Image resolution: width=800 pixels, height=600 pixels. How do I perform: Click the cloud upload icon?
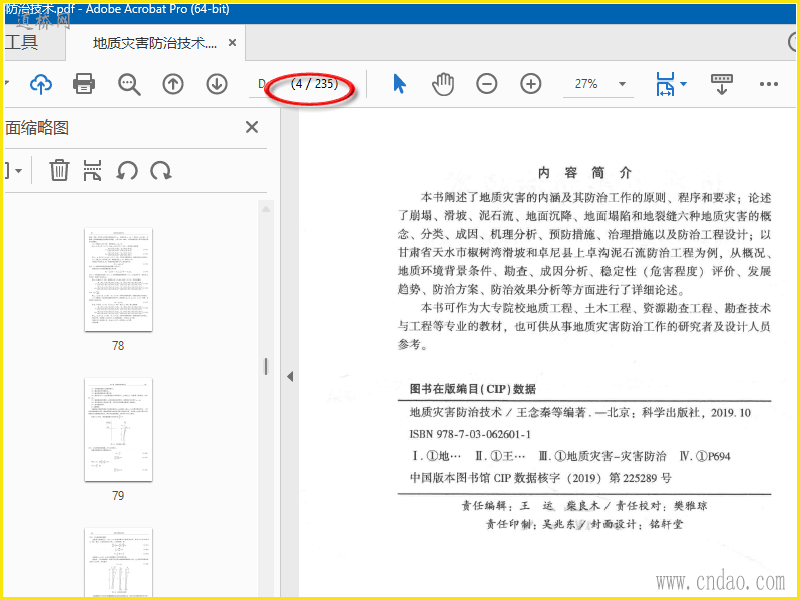tap(41, 84)
